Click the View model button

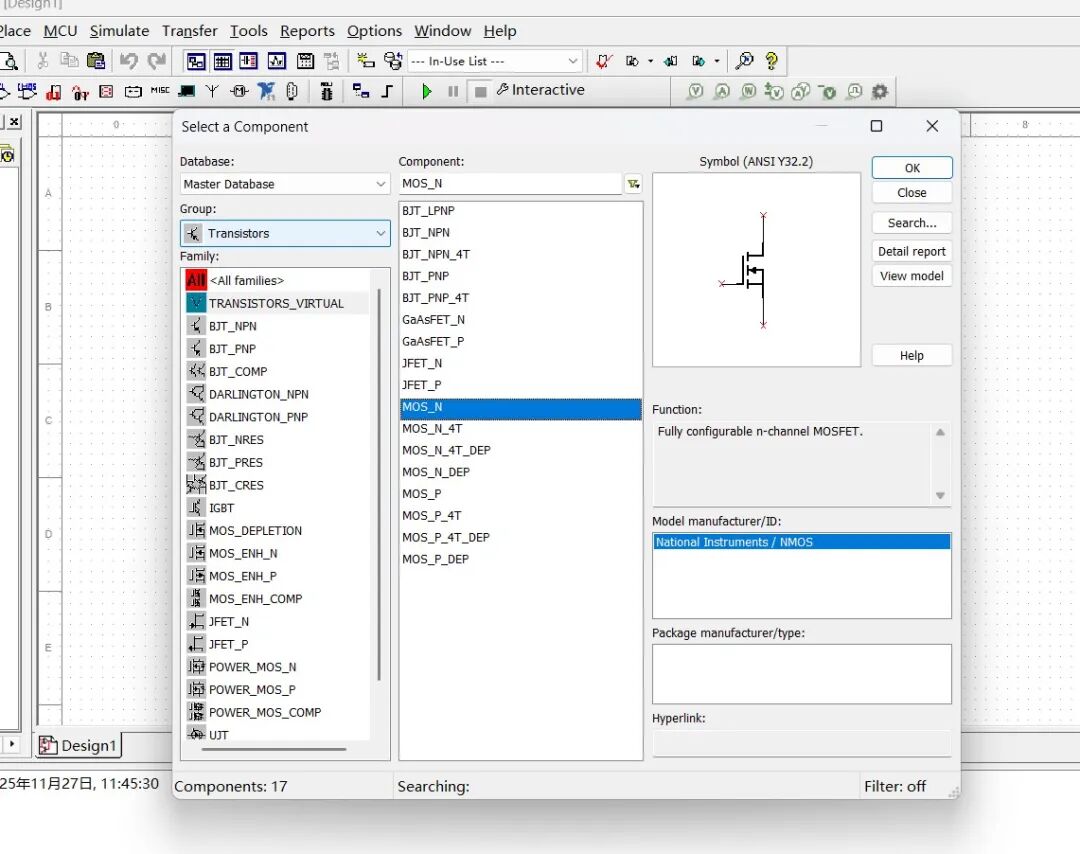pos(912,276)
